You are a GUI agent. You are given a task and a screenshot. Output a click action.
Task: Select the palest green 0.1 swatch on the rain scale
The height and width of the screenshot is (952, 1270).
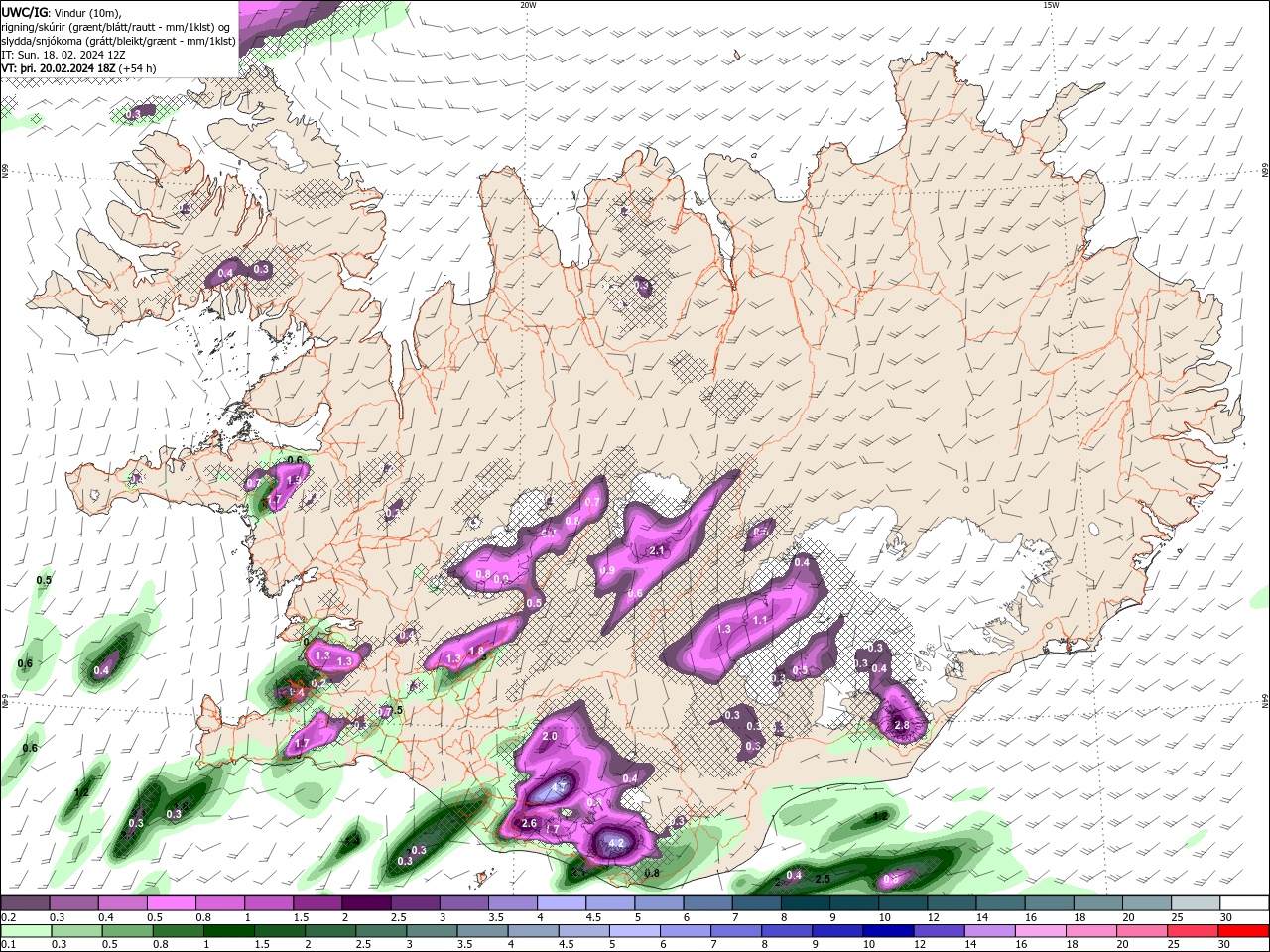coord(26,931)
